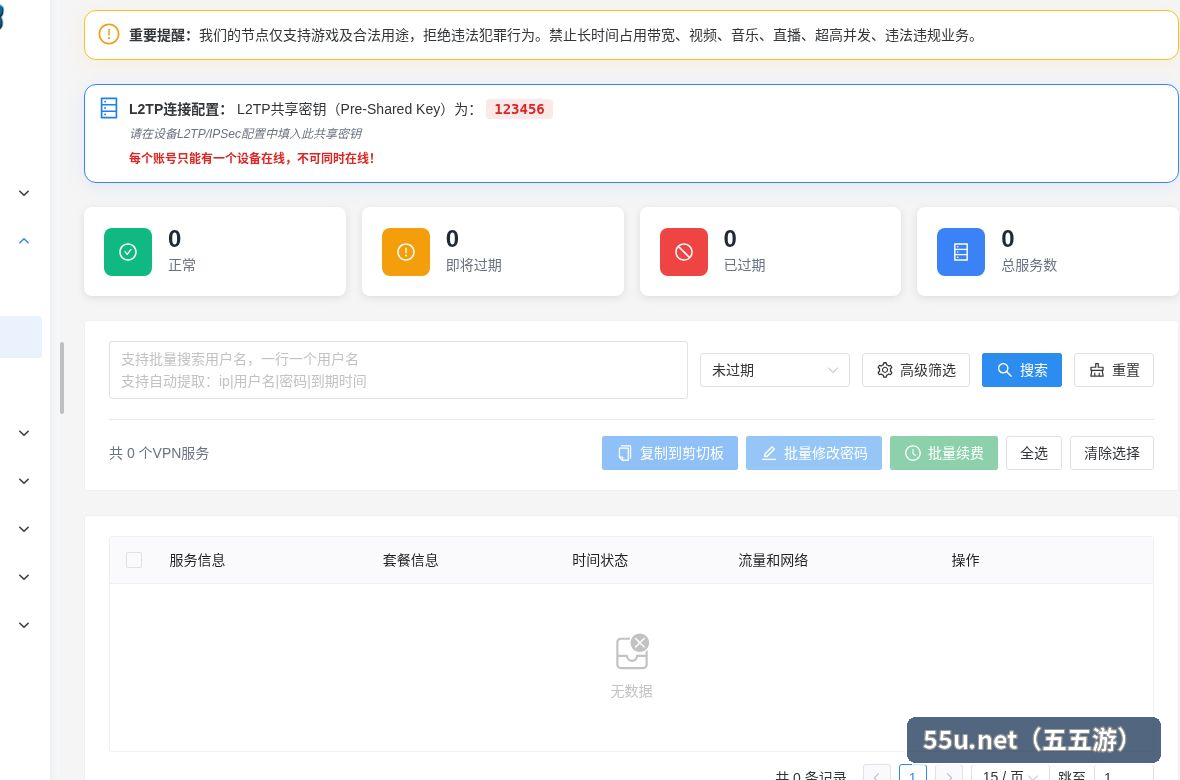The image size is (1180, 780).
Task: Click the 共 0 个VPN服务 count text
Action: 159,453
